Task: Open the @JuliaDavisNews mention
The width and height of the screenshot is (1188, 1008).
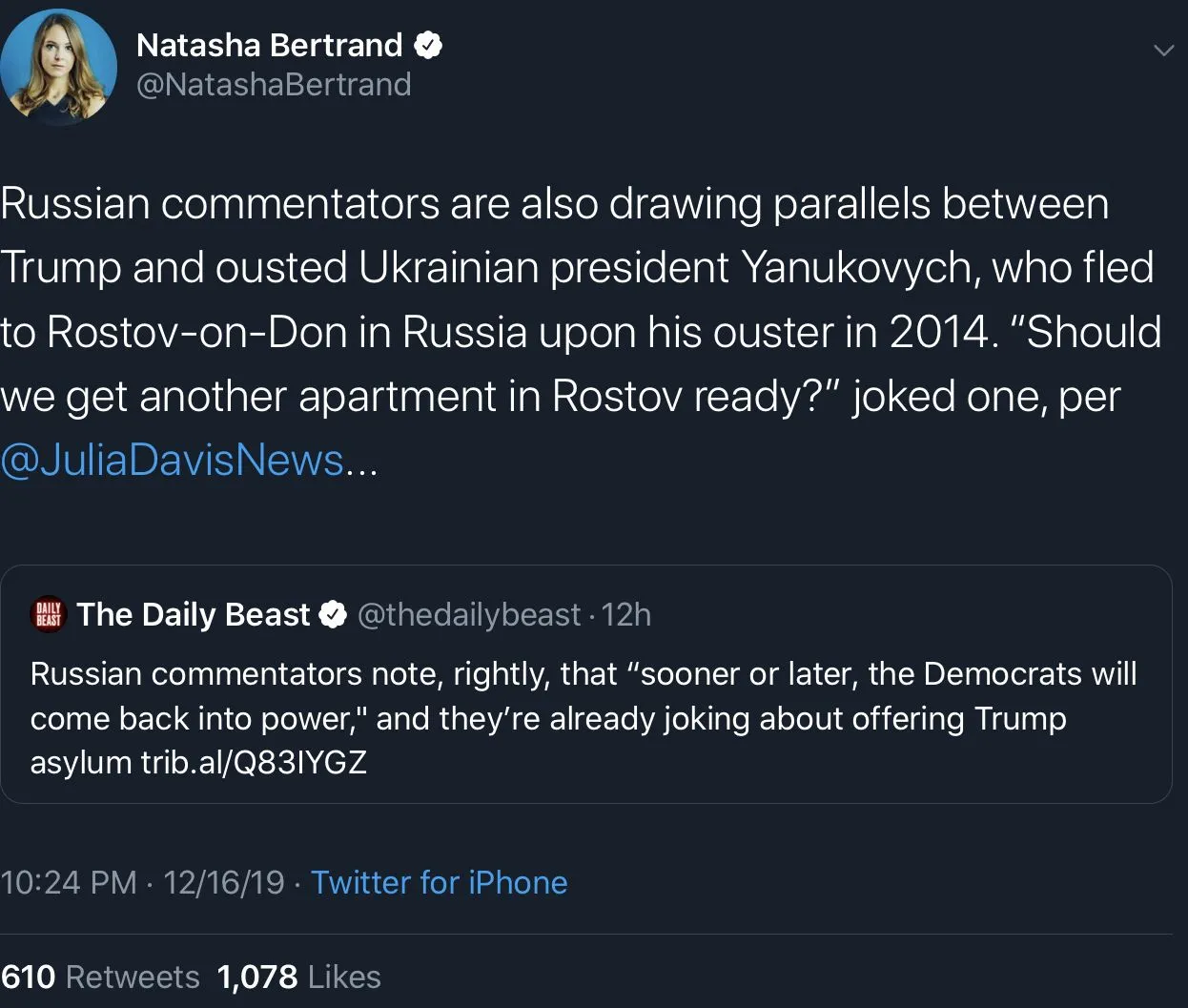Action: pos(173,460)
